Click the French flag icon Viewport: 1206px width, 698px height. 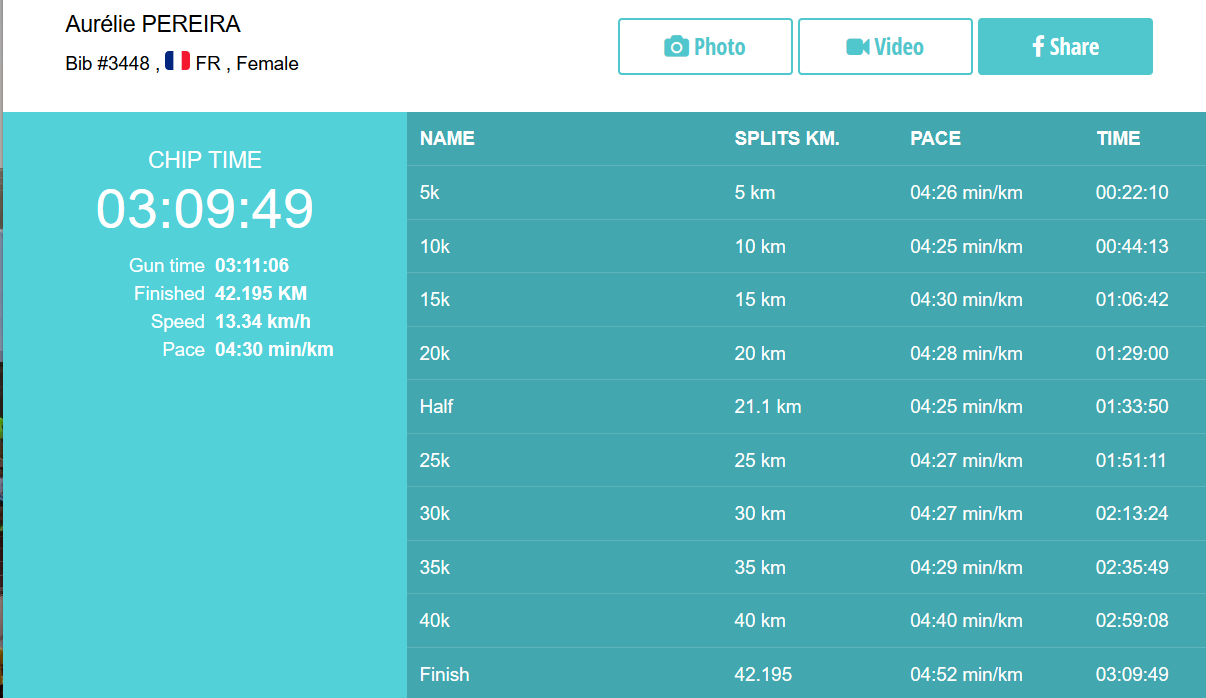point(177,62)
